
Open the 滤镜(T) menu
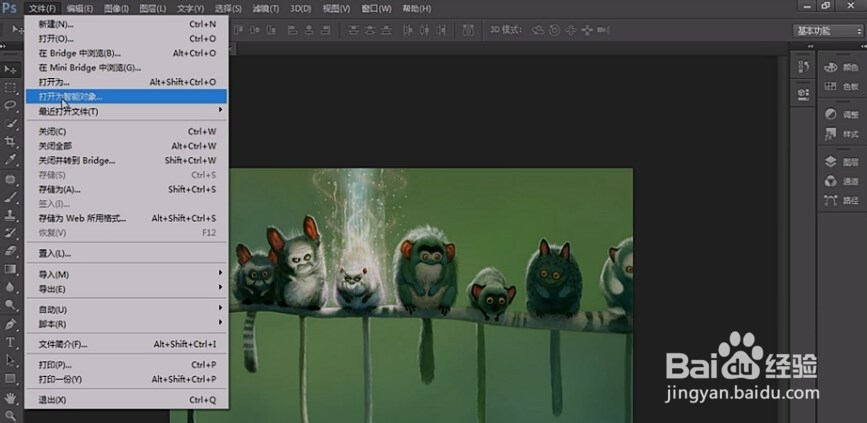[x=265, y=9]
